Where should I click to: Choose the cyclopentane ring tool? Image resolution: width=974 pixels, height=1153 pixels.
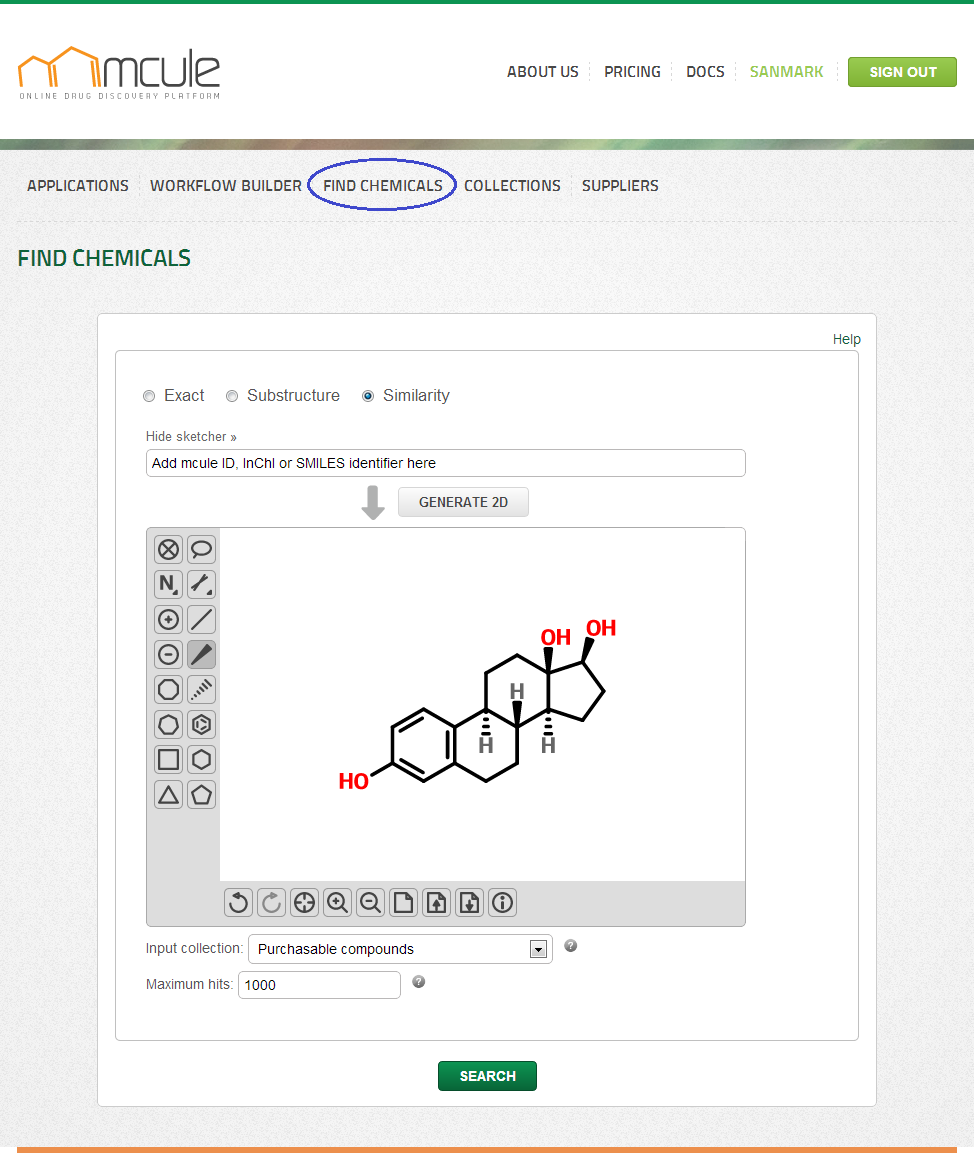[202, 795]
